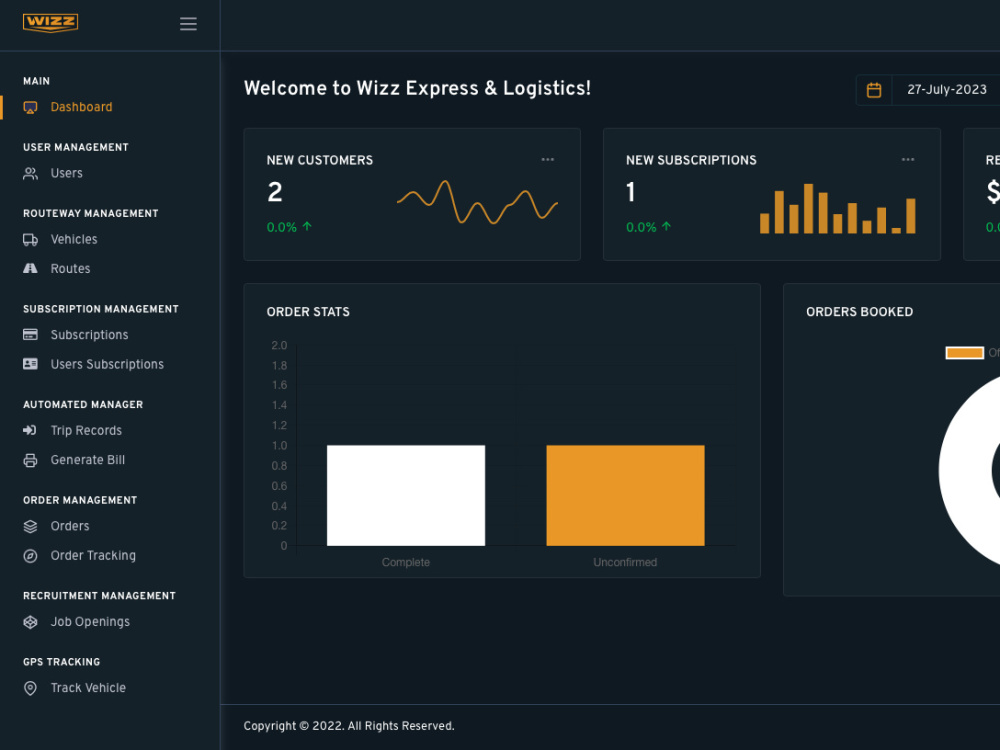Click the Users people icon
1000x750 pixels.
point(30,173)
